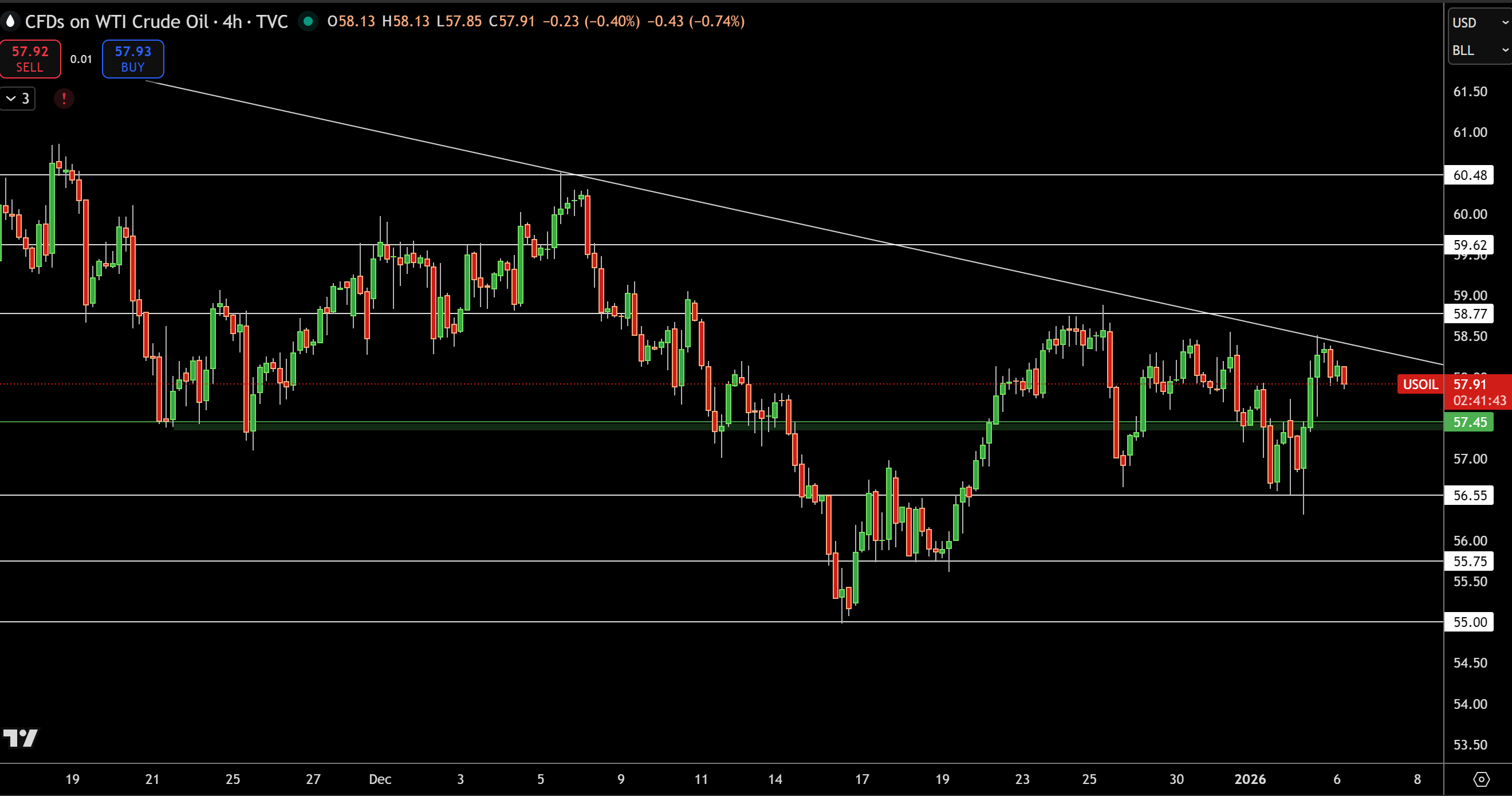Select the 58.77 horizontal line price label
This screenshot has height=796, width=1512.
coord(1469,313)
